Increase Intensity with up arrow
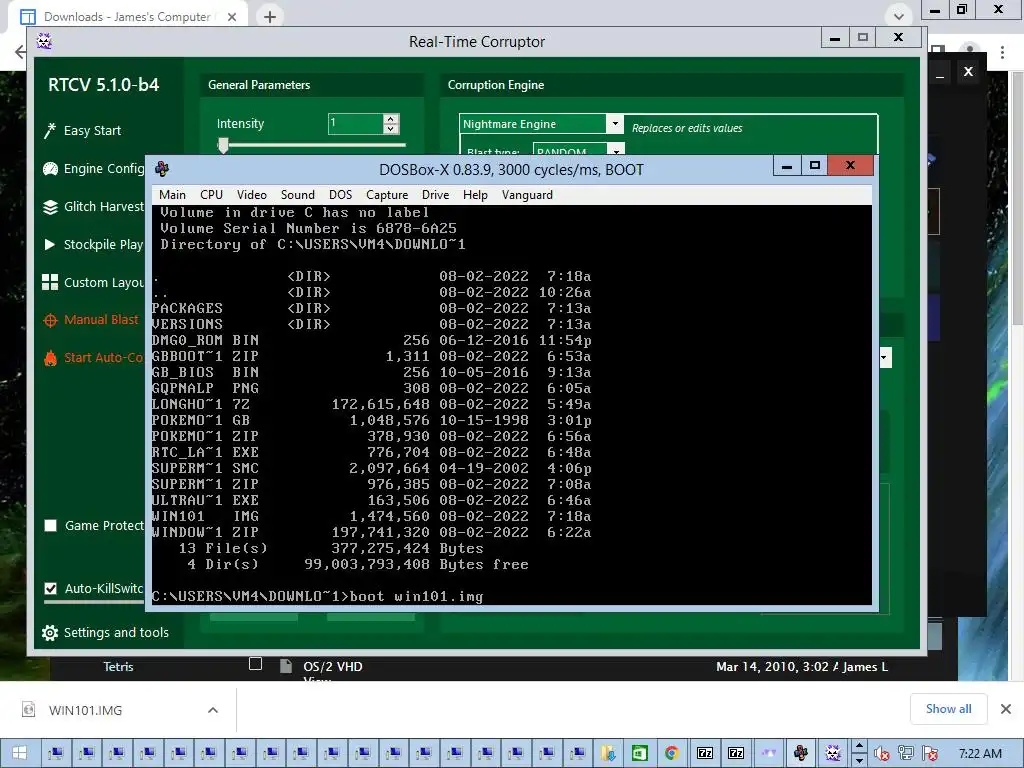This screenshot has height=768, width=1024. tap(391, 119)
